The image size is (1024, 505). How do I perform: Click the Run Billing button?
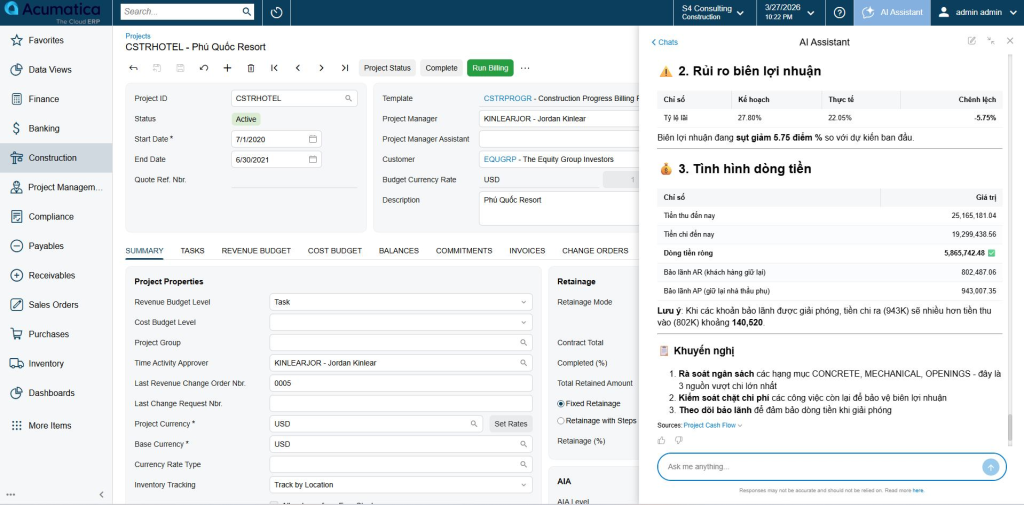(490, 68)
